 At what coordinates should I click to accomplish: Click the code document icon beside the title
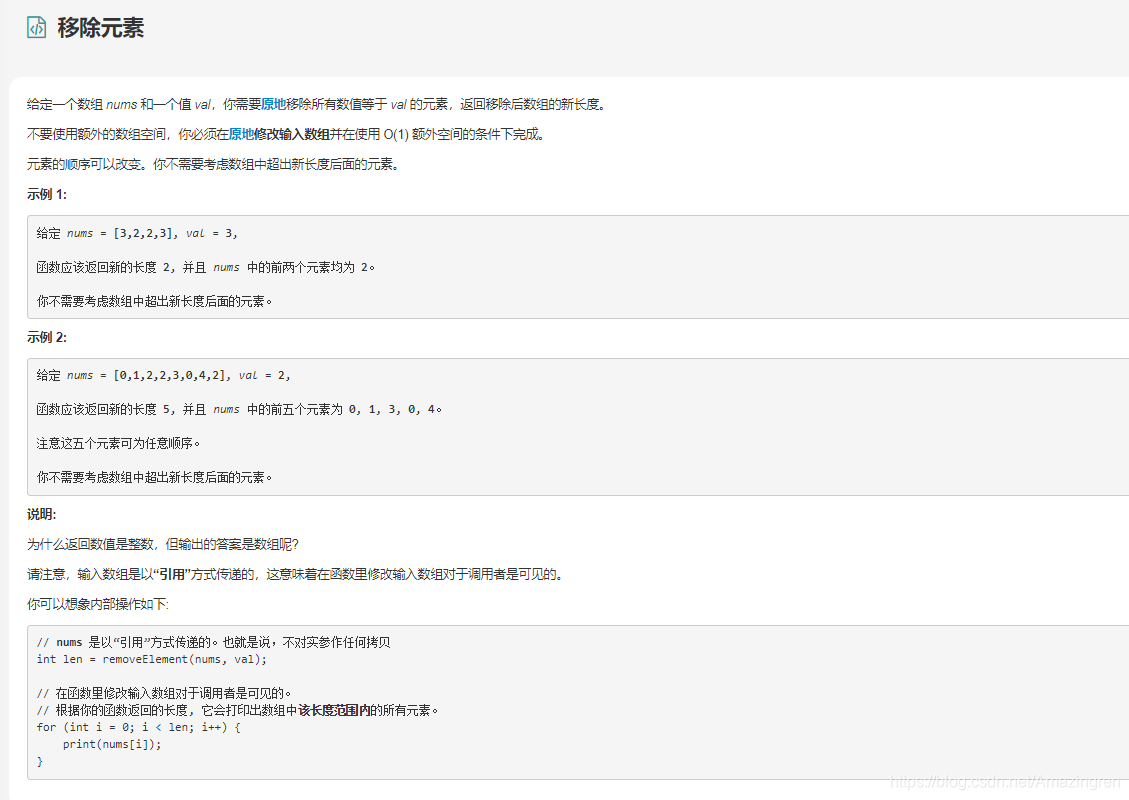(x=36, y=27)
